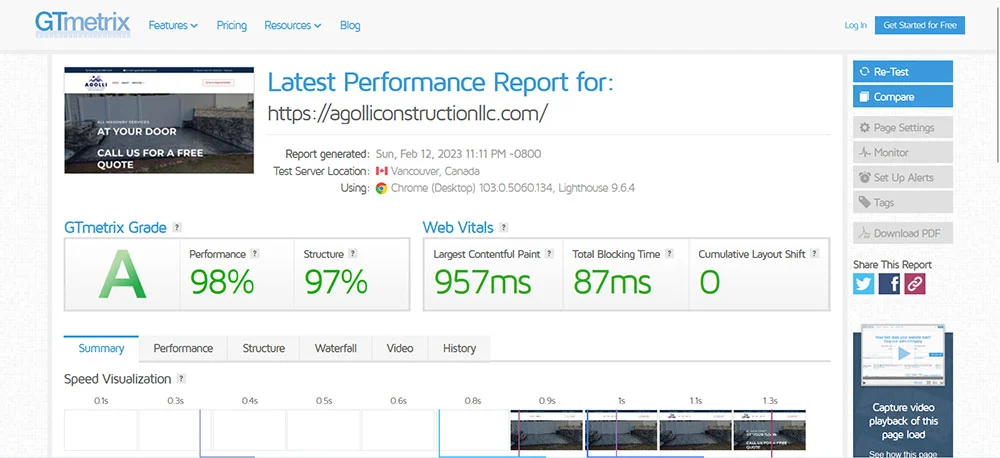This screenshot has width=1000, height=458.
Task: Click the report generated date text
Action: coord(458,154)
